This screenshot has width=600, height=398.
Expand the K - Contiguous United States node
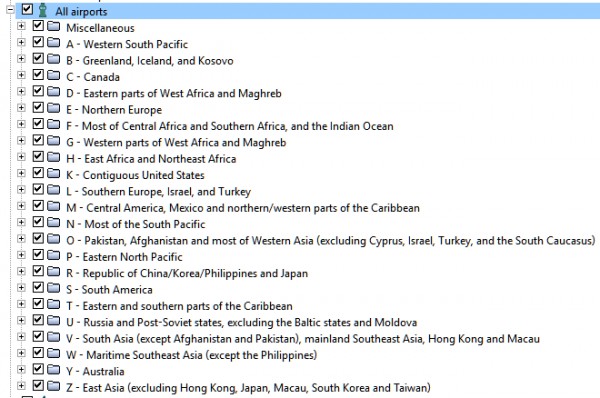point(21,173)
